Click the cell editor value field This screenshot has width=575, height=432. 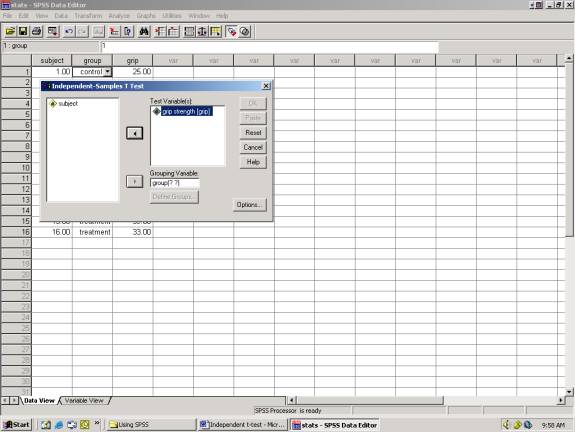click(x=269, y=46)
